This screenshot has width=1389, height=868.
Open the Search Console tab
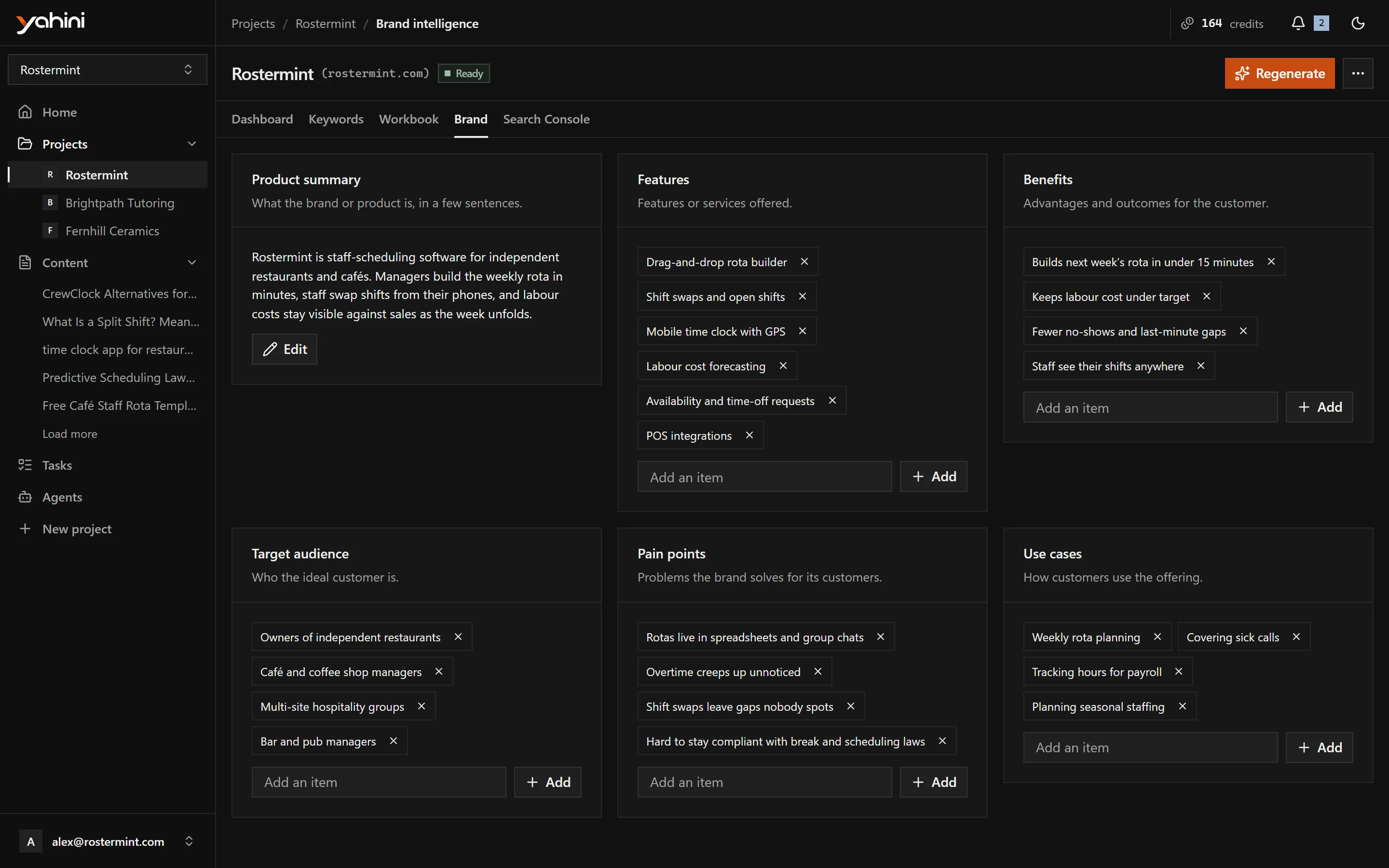click(546, 119)
